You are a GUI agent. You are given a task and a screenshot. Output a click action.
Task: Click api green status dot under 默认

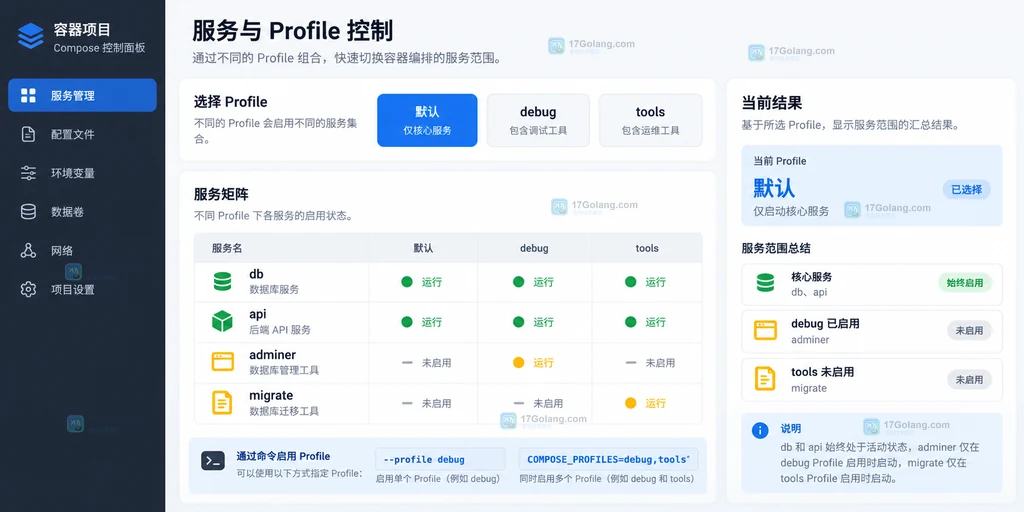(x=407, y=322)
